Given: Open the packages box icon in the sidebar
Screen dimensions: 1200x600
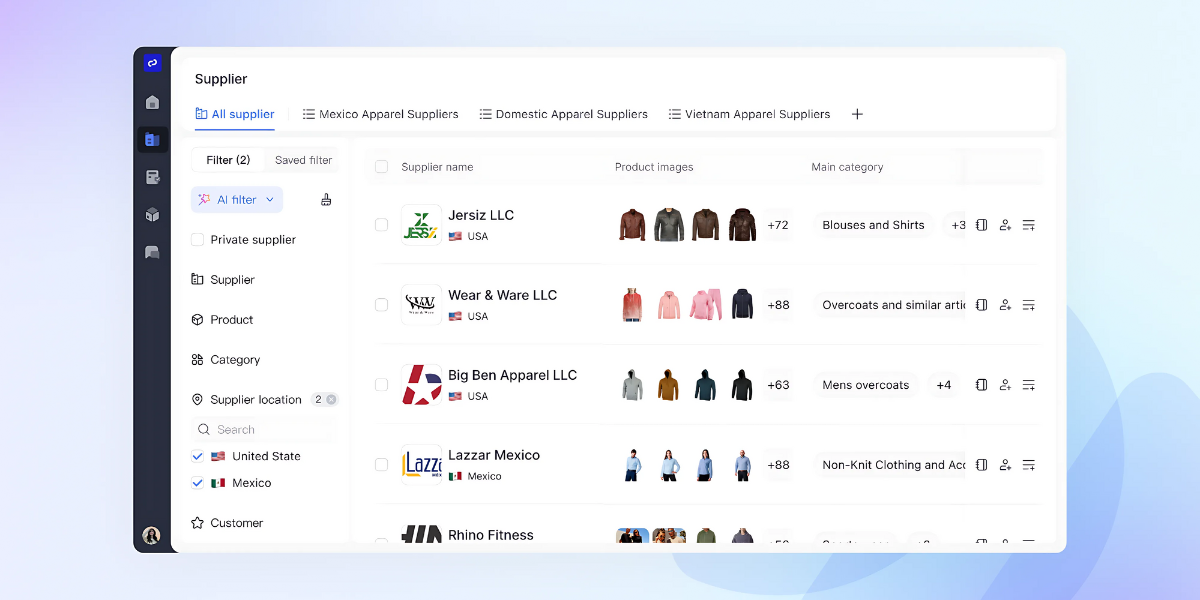Looking at the screenshot, I should 152,214.
